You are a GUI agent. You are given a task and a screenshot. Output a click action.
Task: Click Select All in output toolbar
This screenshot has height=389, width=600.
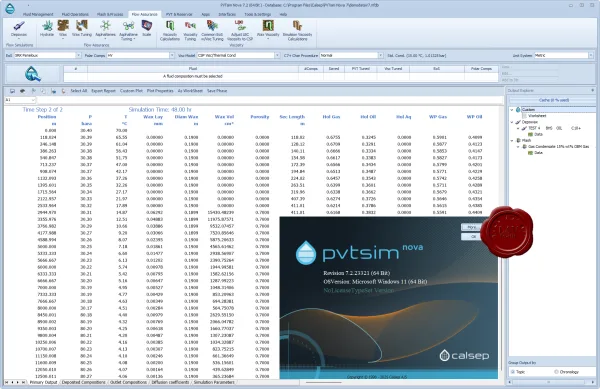[78, 91]
